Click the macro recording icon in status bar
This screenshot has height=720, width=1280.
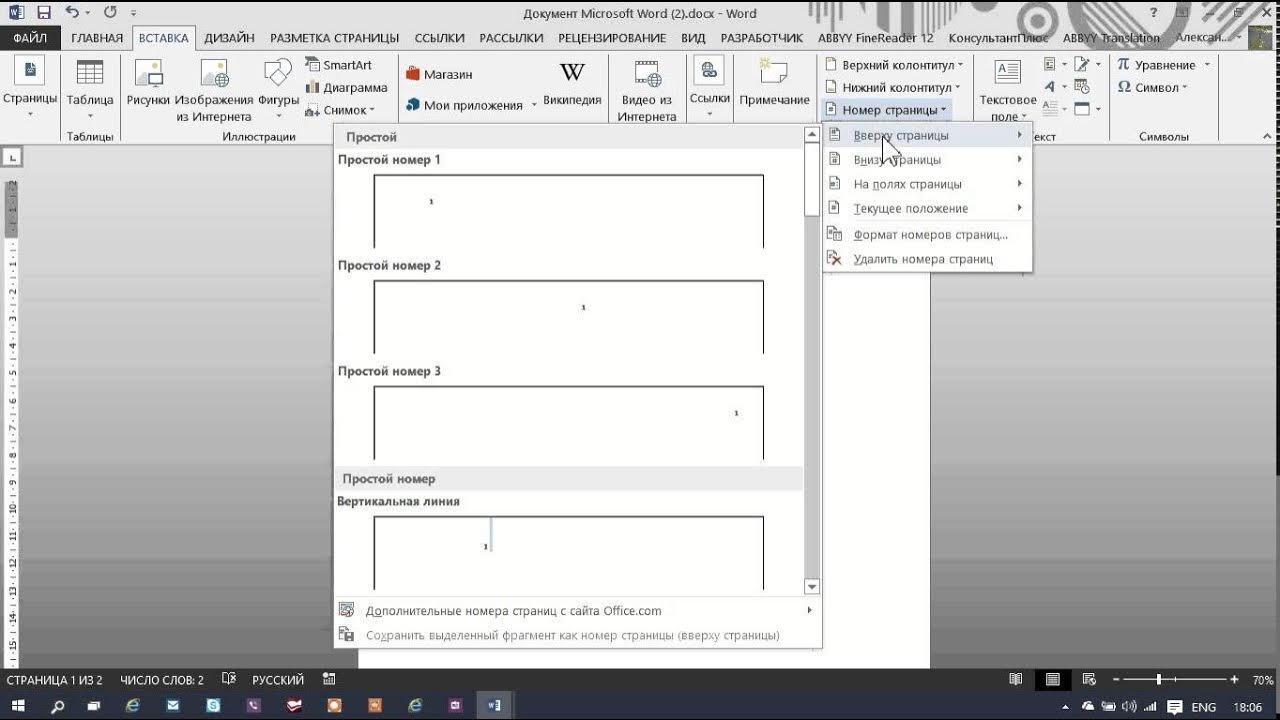click(329, 679)
